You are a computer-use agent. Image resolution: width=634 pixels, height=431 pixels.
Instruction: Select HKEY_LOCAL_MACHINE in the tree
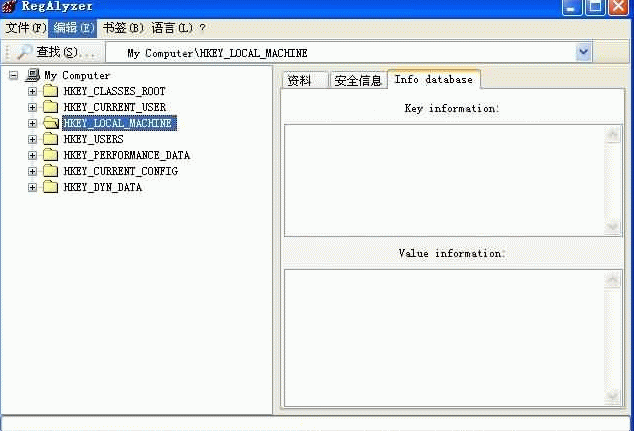click(119, 123)
